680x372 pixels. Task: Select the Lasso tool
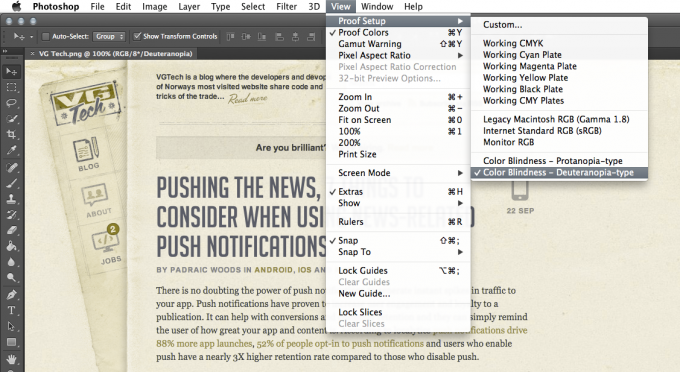[11, 103]
